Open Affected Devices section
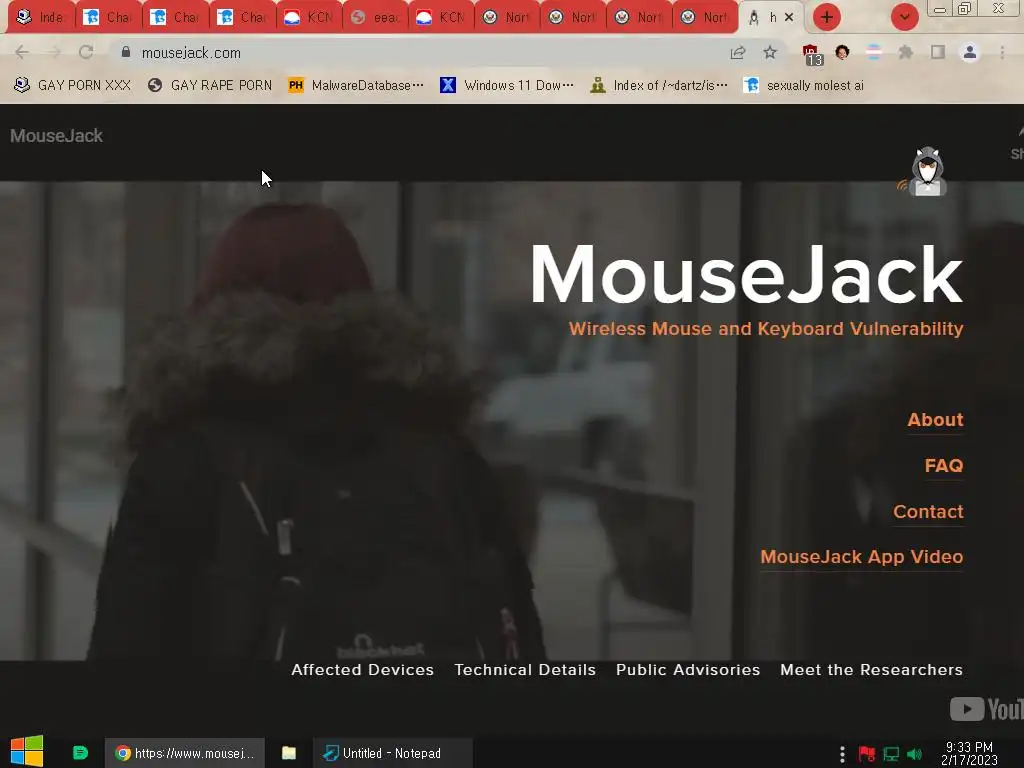This screenshot has width=1024, height=768. (362, 669)
